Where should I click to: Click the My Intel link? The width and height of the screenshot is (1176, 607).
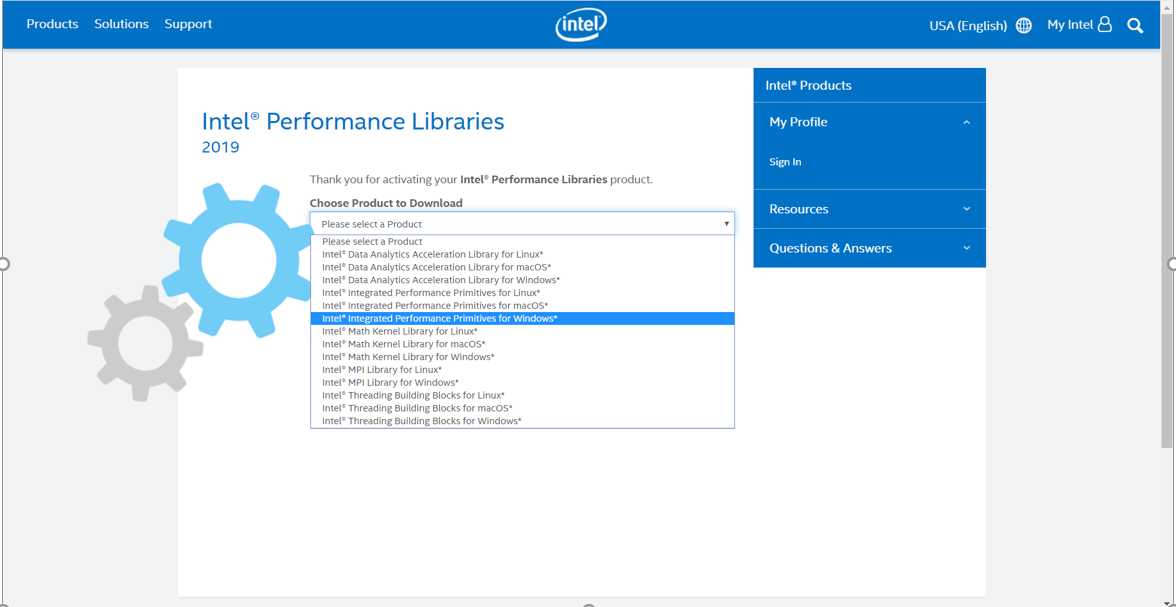coord(1070,25)
